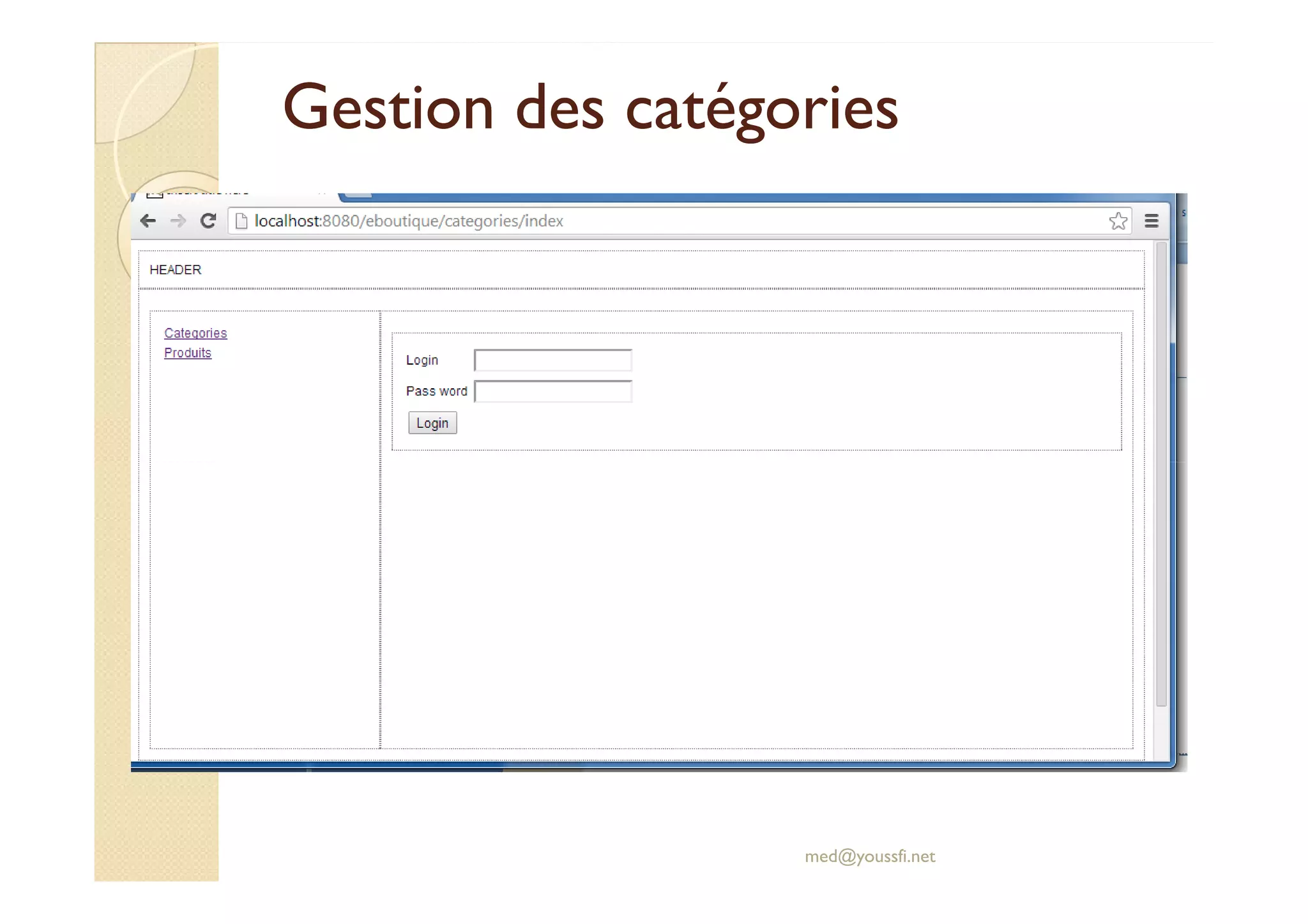1308x924 pixels.
Task: Click the Pass word label
Action: (437, 391)
